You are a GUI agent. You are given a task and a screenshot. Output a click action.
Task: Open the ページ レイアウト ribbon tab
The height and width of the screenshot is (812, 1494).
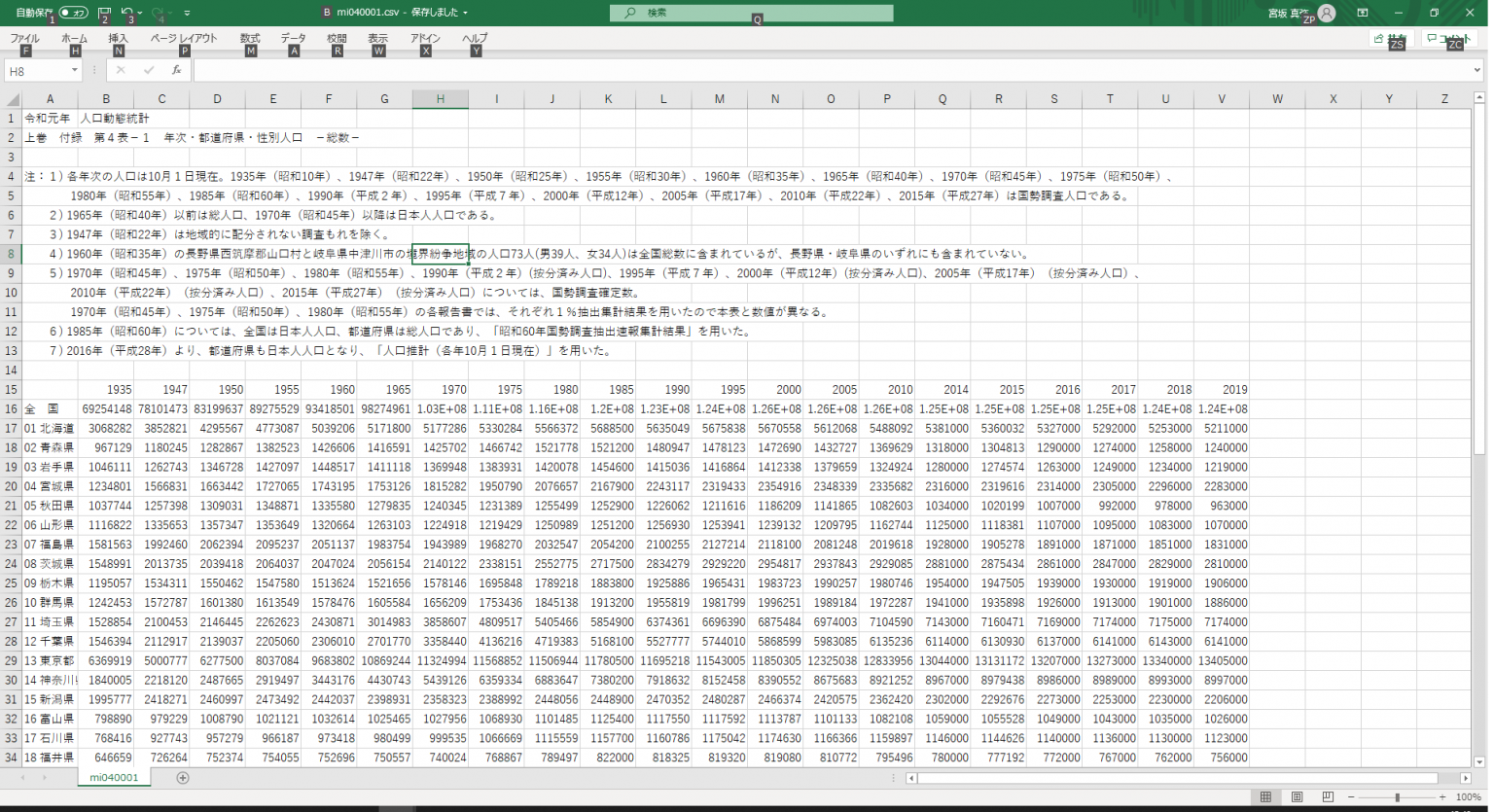pyautogui.click(x=184, y=38)
